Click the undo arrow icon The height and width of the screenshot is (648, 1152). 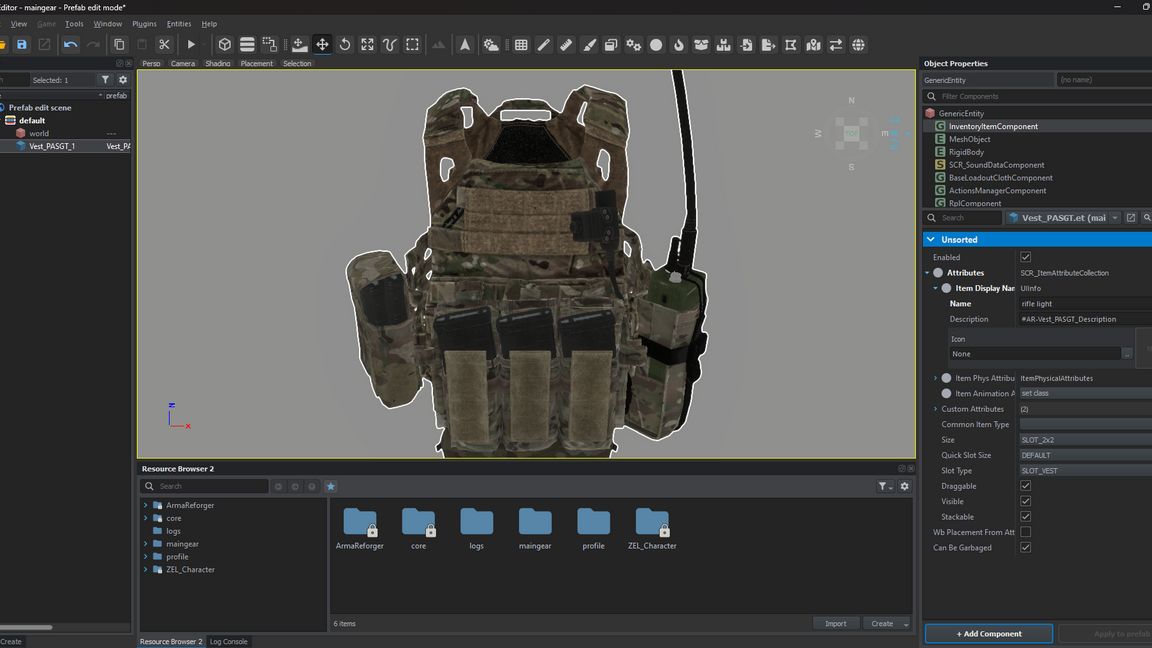pos(70,45)
